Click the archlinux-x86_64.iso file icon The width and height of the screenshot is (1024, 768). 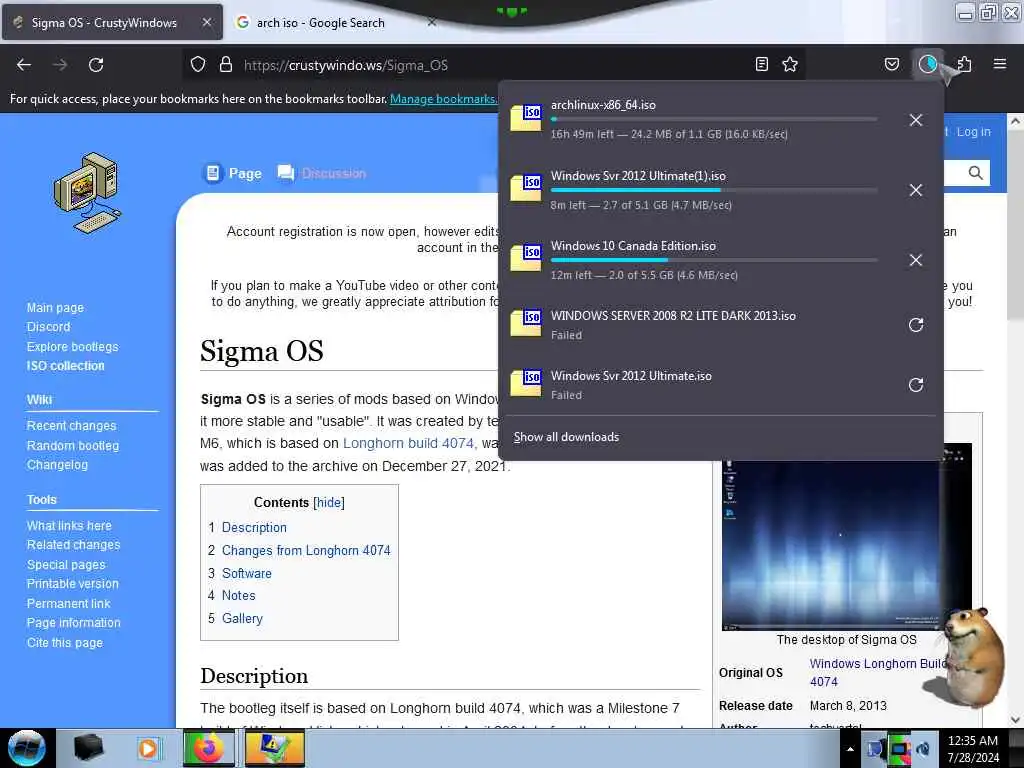[x=526, y=118]
